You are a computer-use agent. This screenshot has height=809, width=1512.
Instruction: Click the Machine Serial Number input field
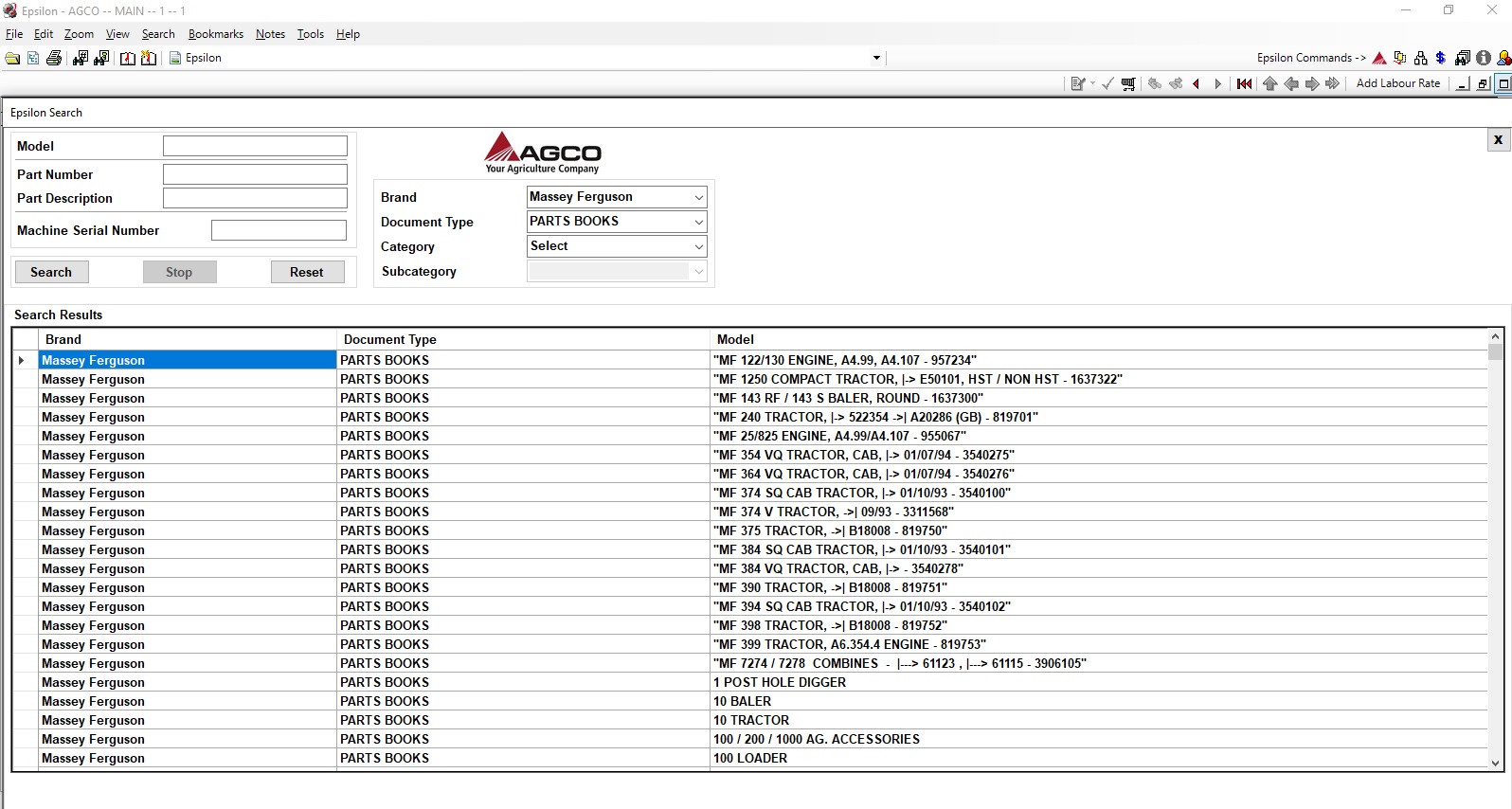point(279,230)
